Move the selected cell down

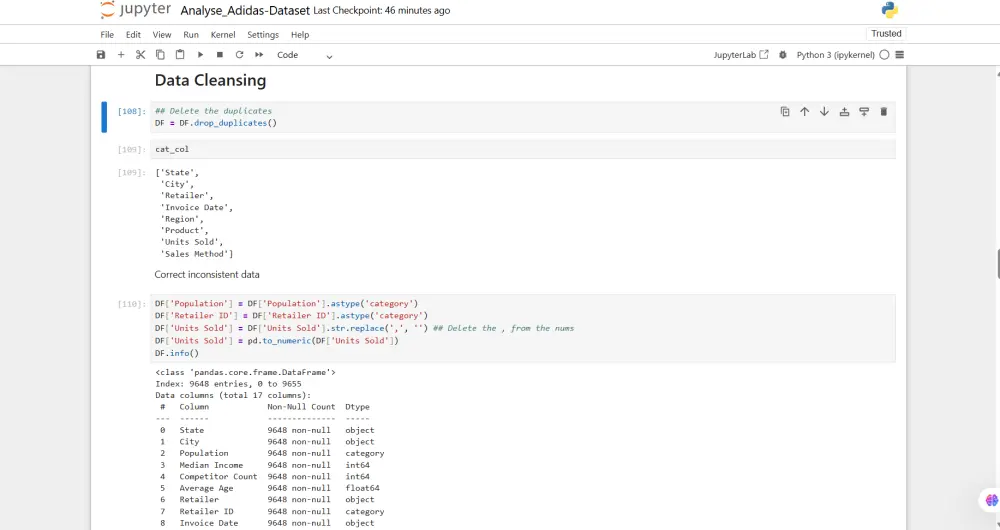[x=824, y=112]
